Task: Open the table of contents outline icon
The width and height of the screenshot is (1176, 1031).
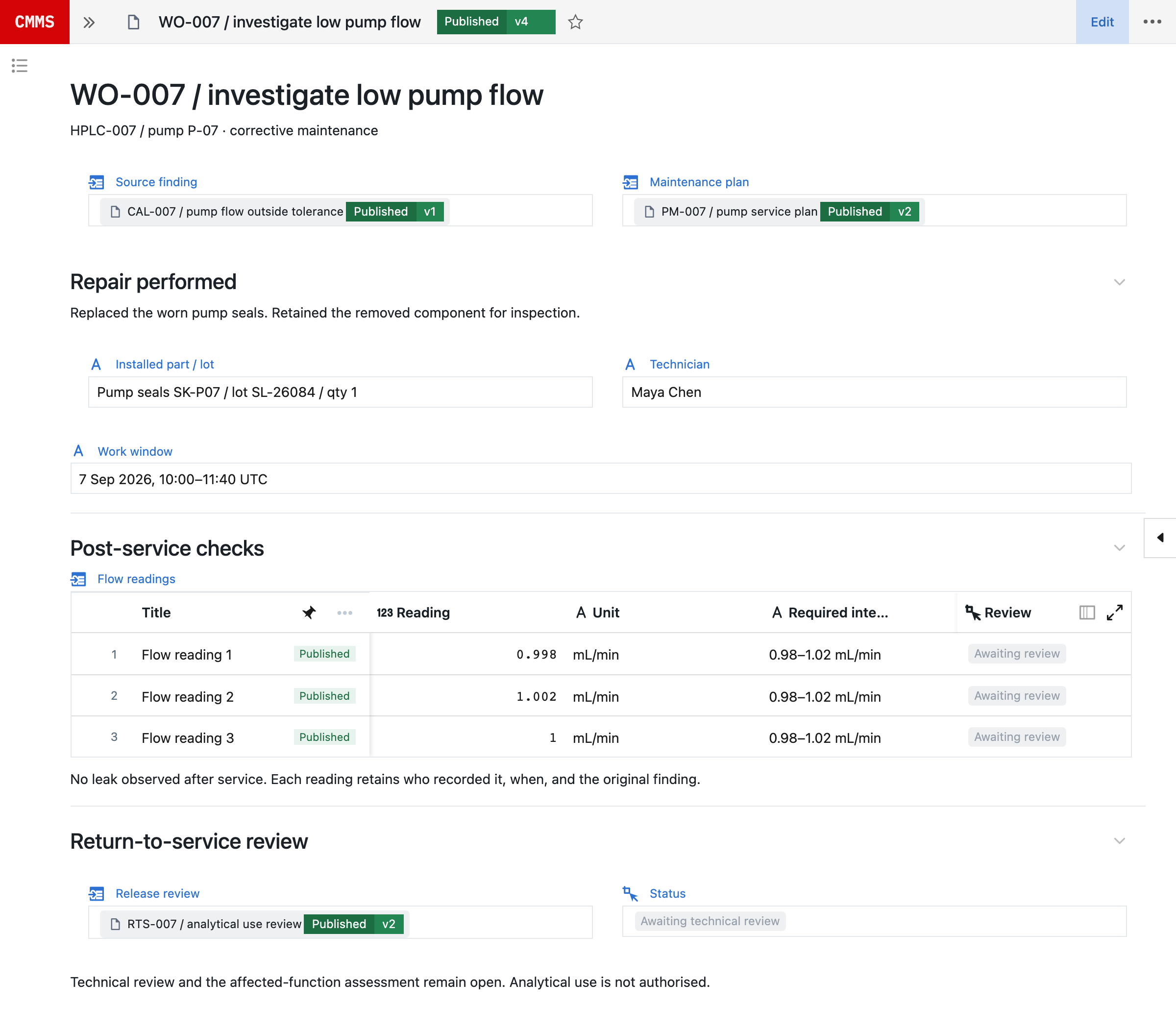Action: 20,66
